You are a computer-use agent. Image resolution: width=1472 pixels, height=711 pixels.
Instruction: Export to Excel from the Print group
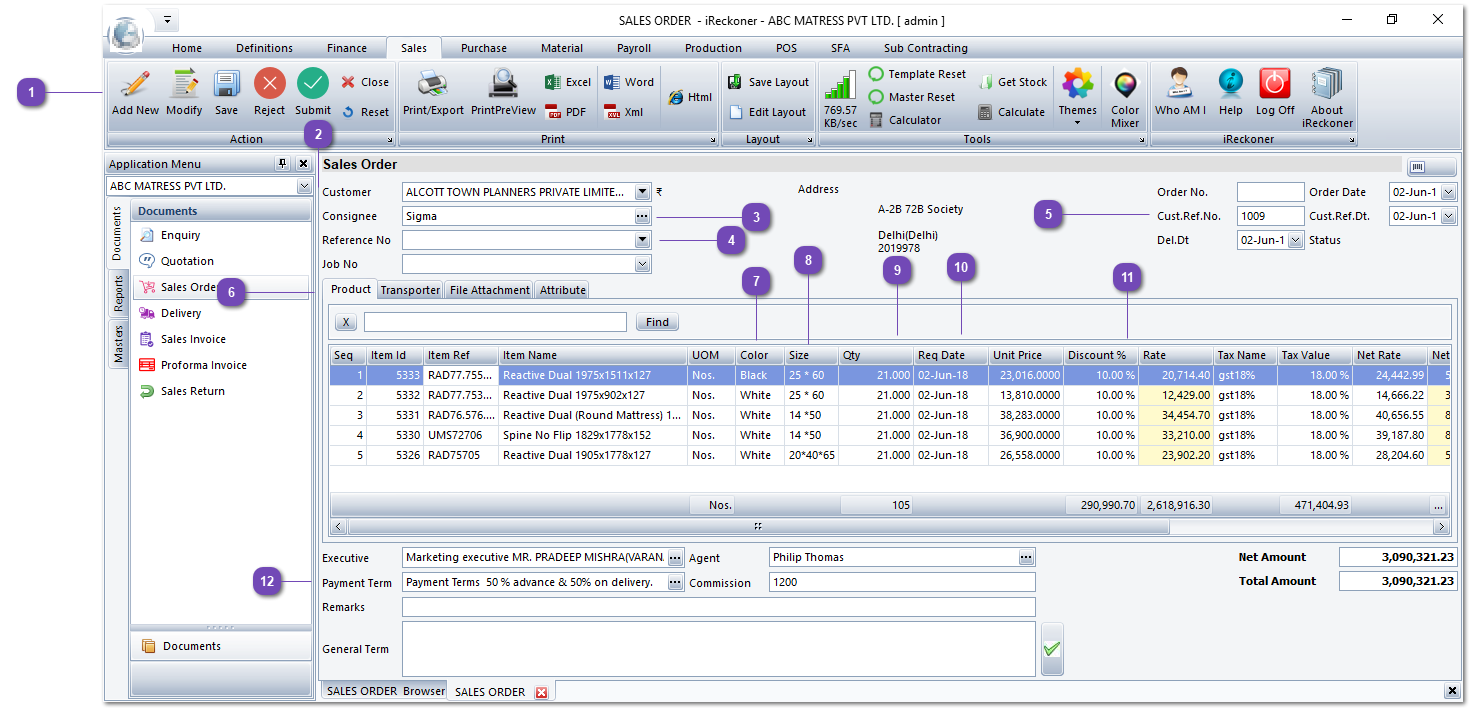(x=568, y=82)
